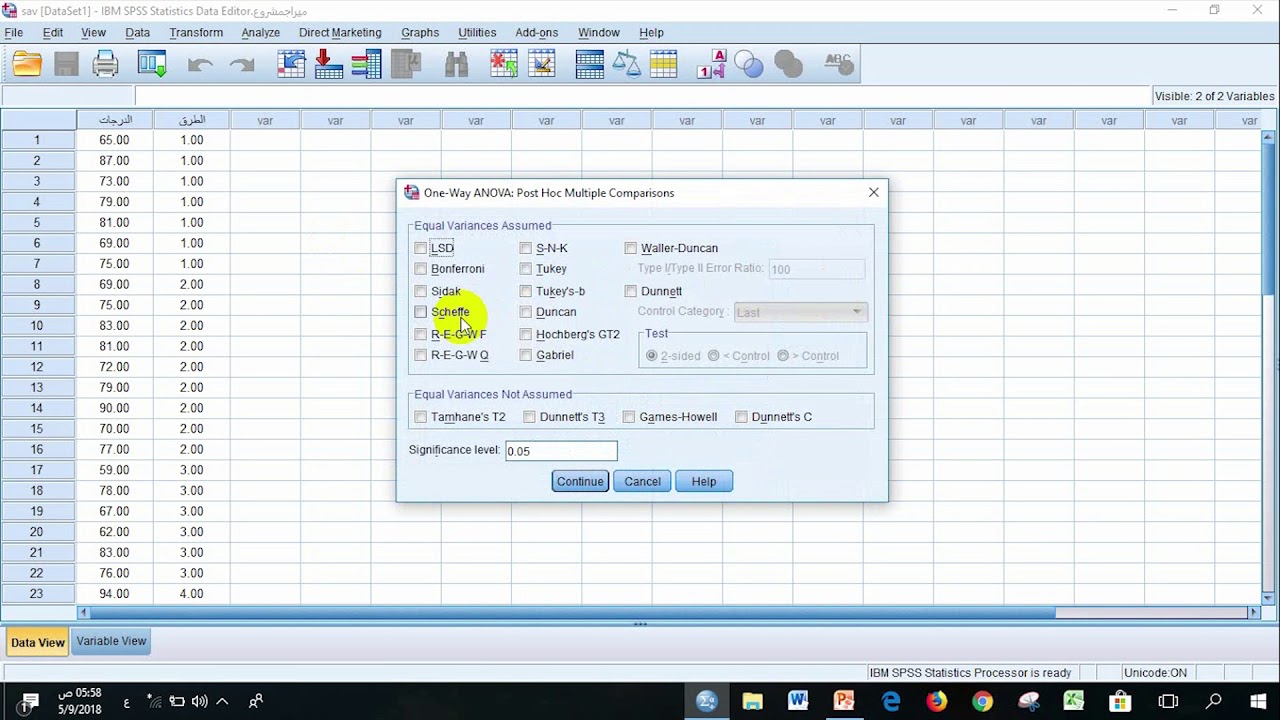Open the Direct Marketing menu
The width and height of the screenshot is (1280, 720).
(340, 33)
